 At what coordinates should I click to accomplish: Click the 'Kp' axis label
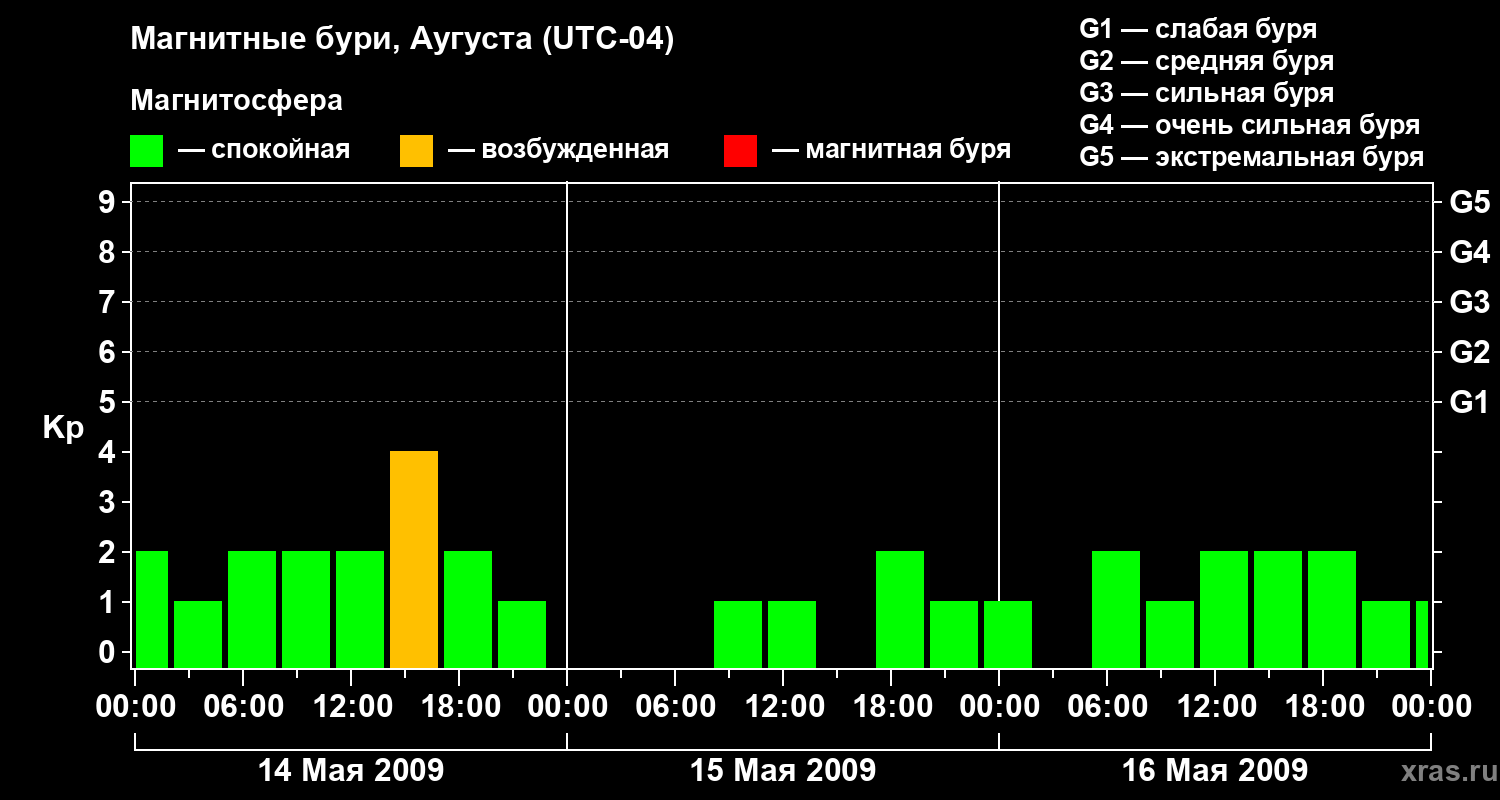(x=63, y=428)
